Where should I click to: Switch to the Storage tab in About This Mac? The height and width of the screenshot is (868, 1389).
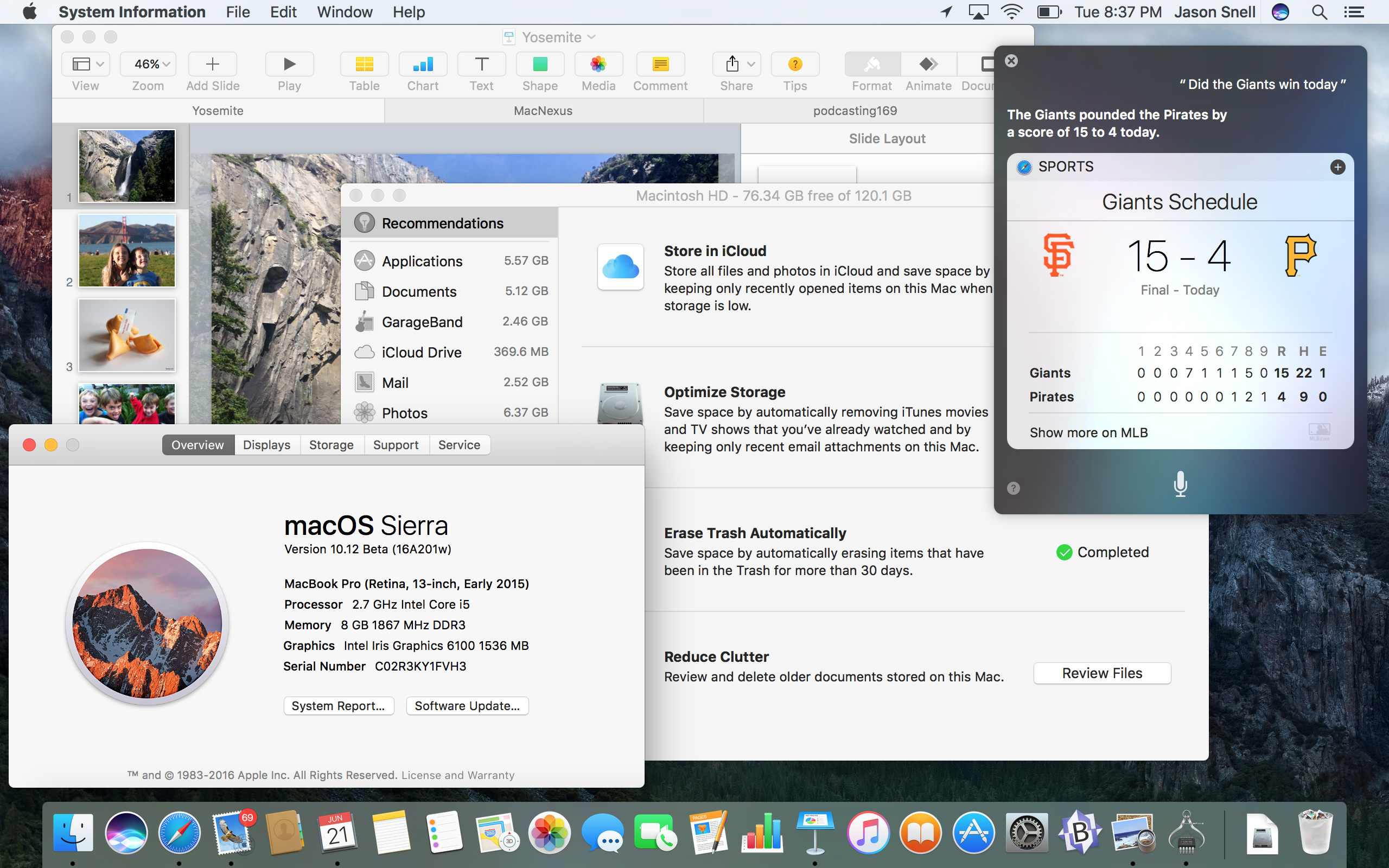coord(330,444)
